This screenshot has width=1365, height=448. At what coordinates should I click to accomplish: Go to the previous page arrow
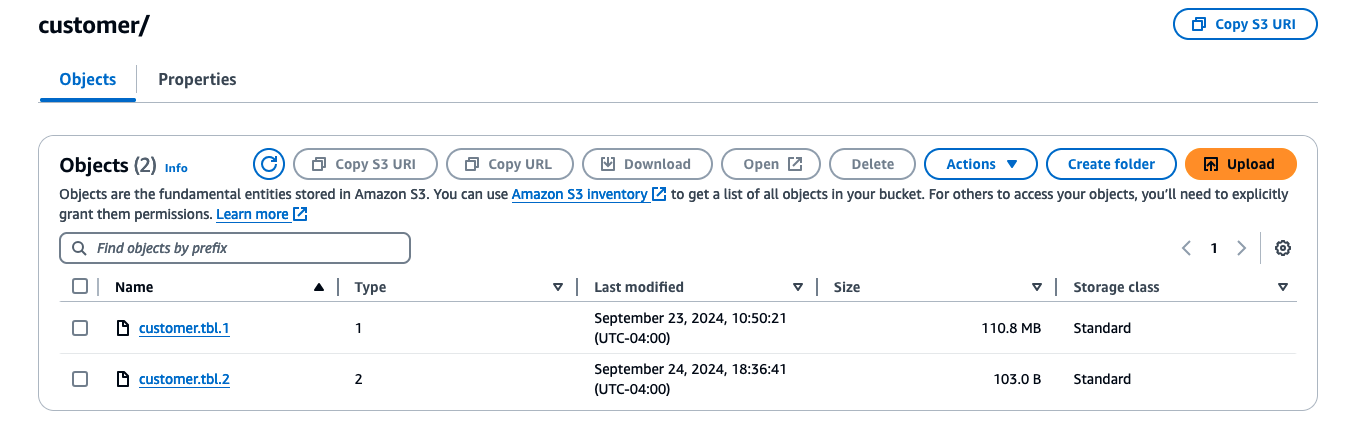pos(1186,248)
